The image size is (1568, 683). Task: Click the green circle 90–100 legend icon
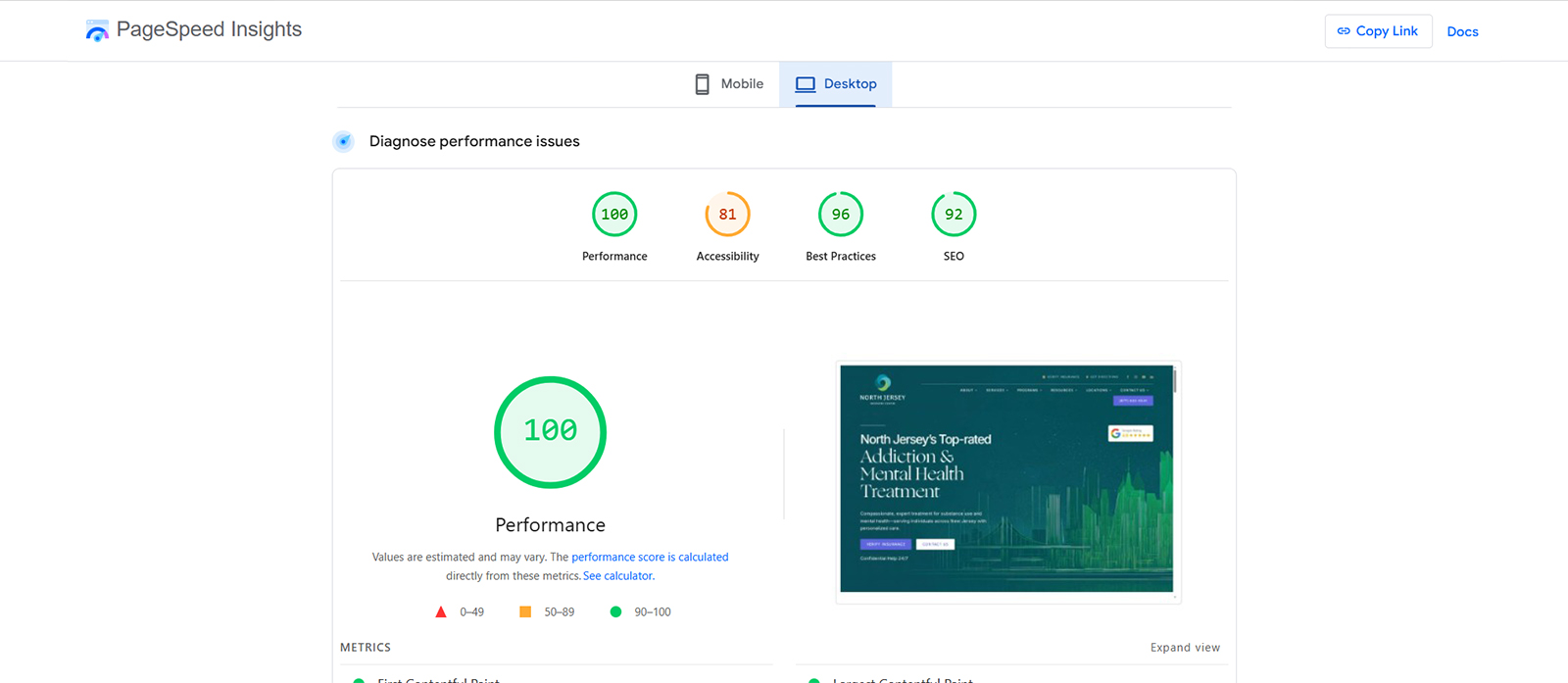point(615,611)
